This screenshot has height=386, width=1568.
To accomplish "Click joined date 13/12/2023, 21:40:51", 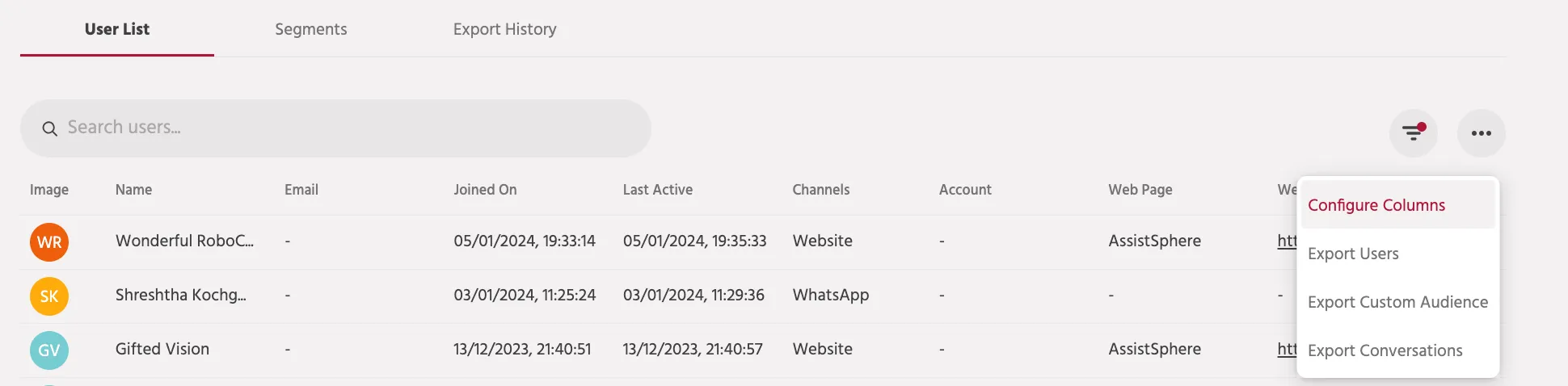I will [x=522, y=349].
